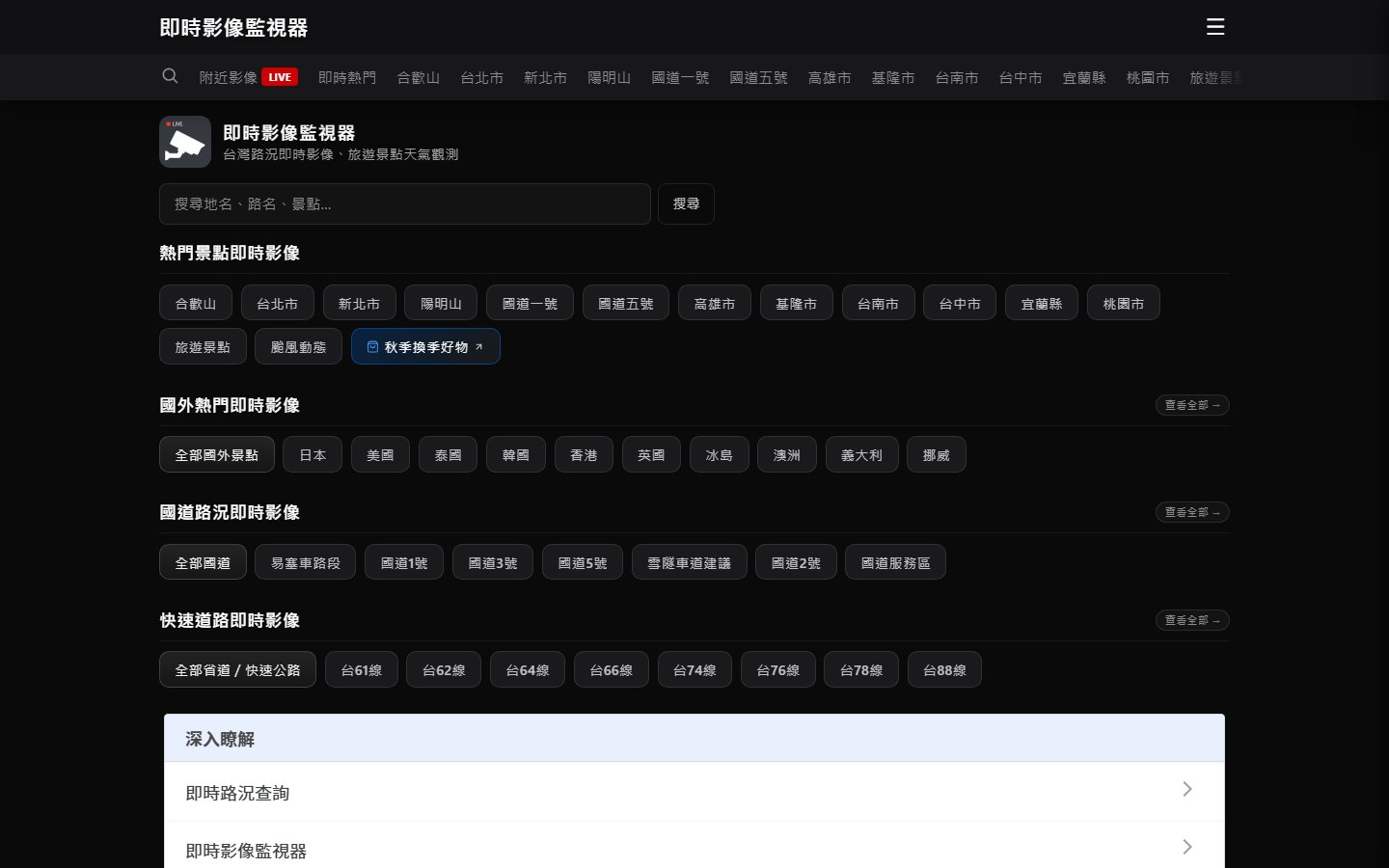Select 國道一號 in the top nav bar
This screenshot has height=868, width=1389.
tap(680, 77)
